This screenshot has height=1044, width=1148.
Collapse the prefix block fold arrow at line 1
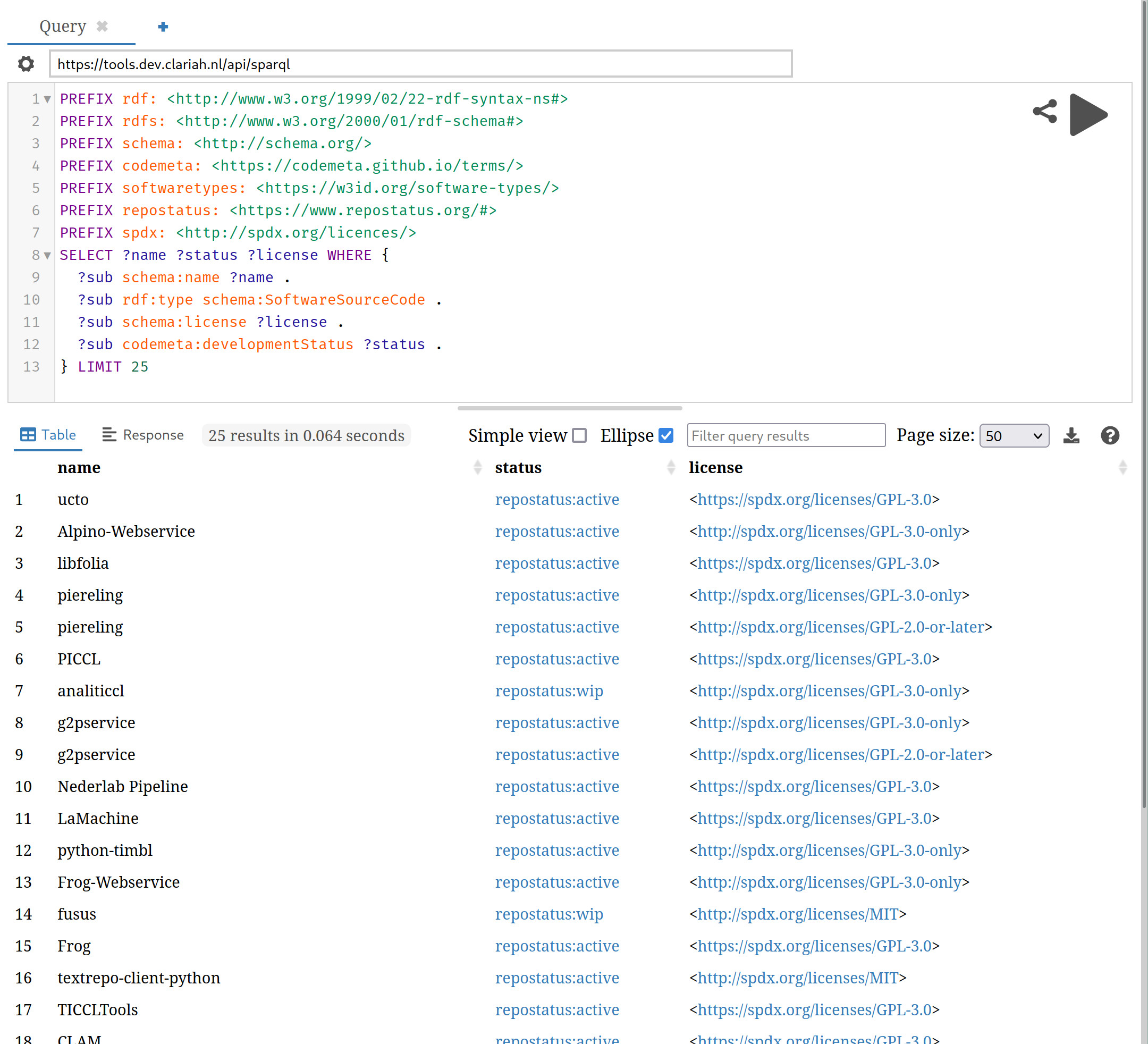[48, 99]
